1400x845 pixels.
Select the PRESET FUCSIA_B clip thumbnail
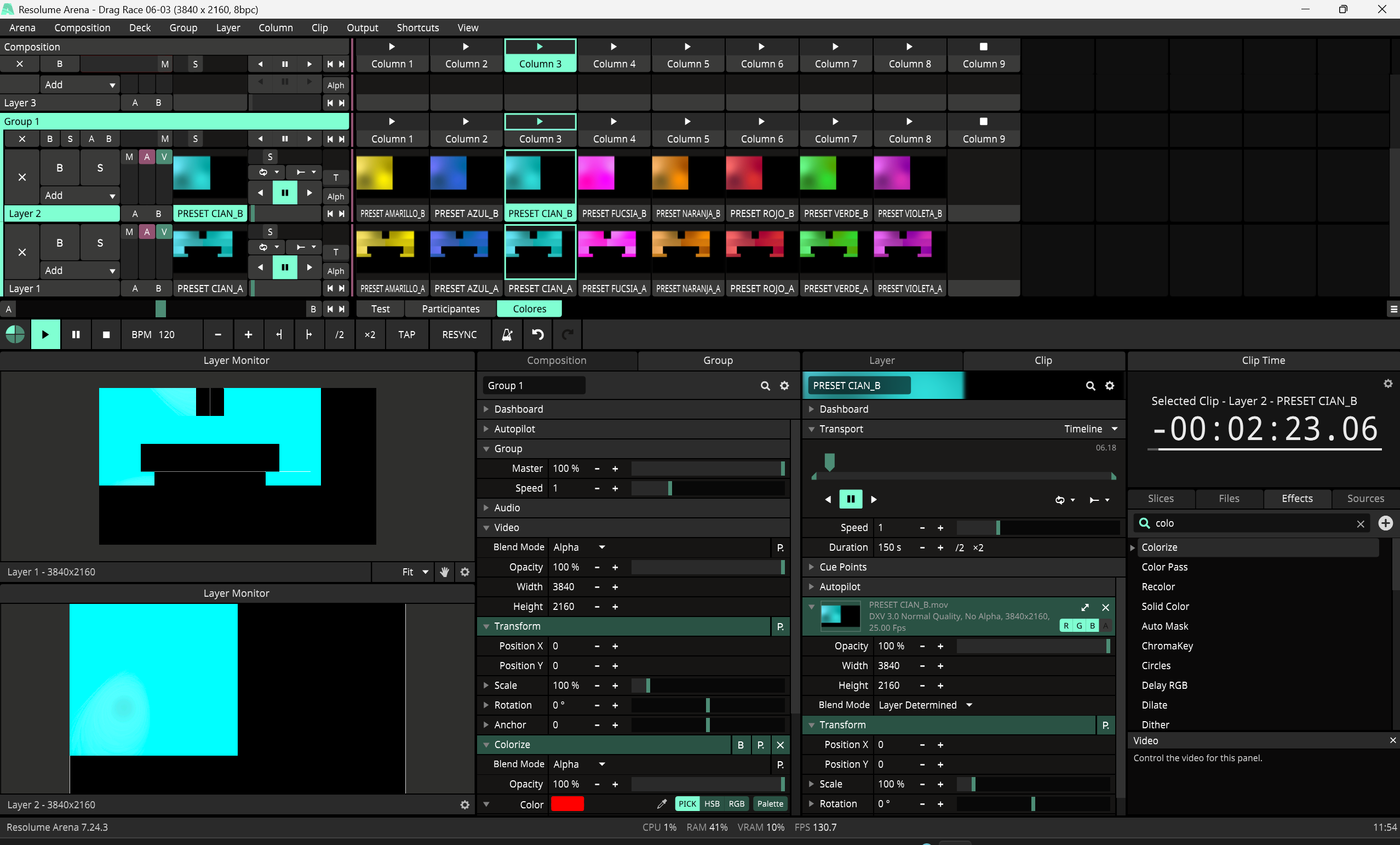tap(613, 173)
